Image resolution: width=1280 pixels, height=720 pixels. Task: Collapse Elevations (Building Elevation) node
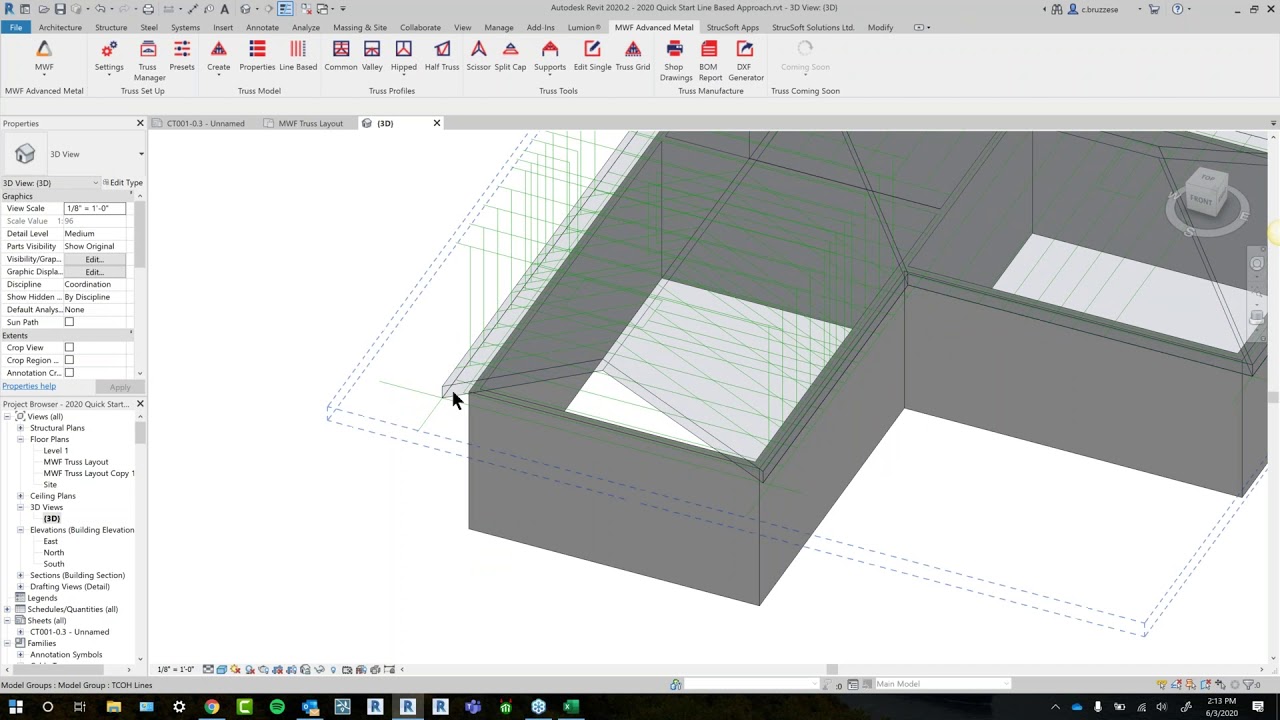20,530
